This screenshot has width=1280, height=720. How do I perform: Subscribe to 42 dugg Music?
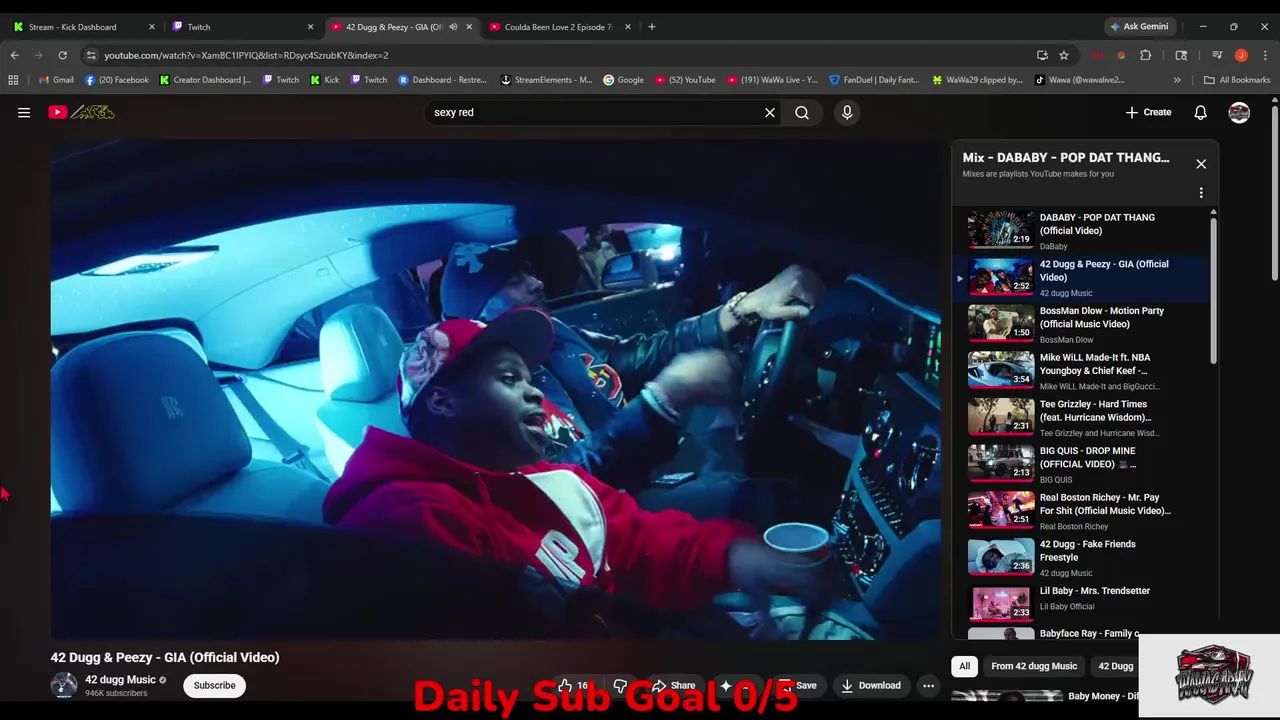pyautogui.click(x=214, y=685)
